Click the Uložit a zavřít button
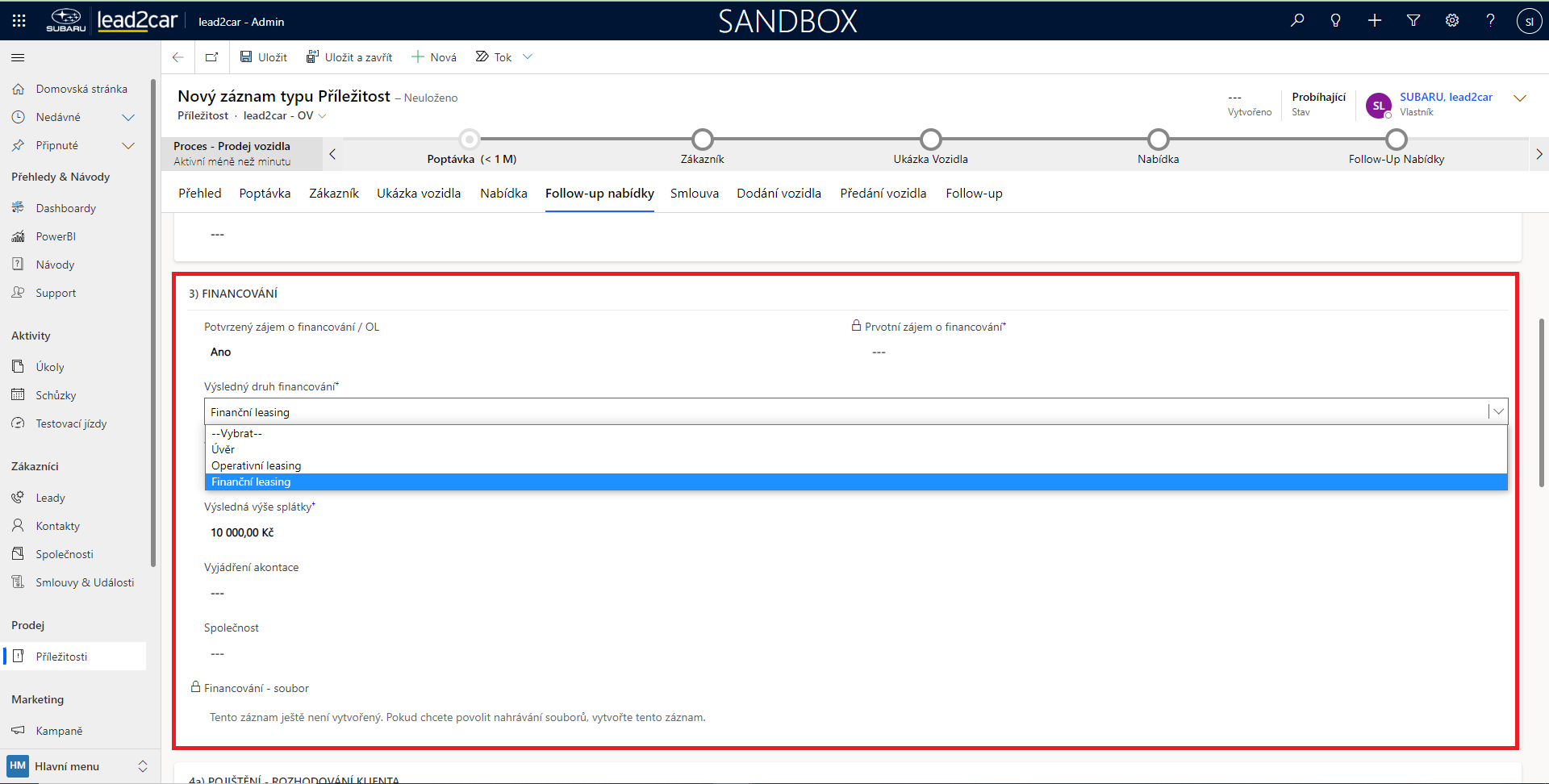The width and height of the screenshot is (1549, 784). 349,57
